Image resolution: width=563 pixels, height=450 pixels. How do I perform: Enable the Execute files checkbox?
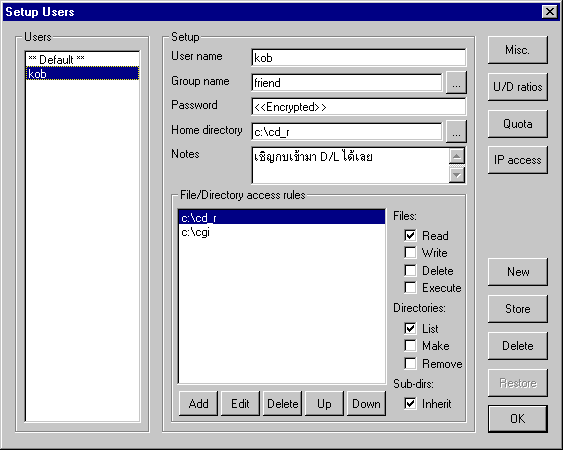coord(410,288)
